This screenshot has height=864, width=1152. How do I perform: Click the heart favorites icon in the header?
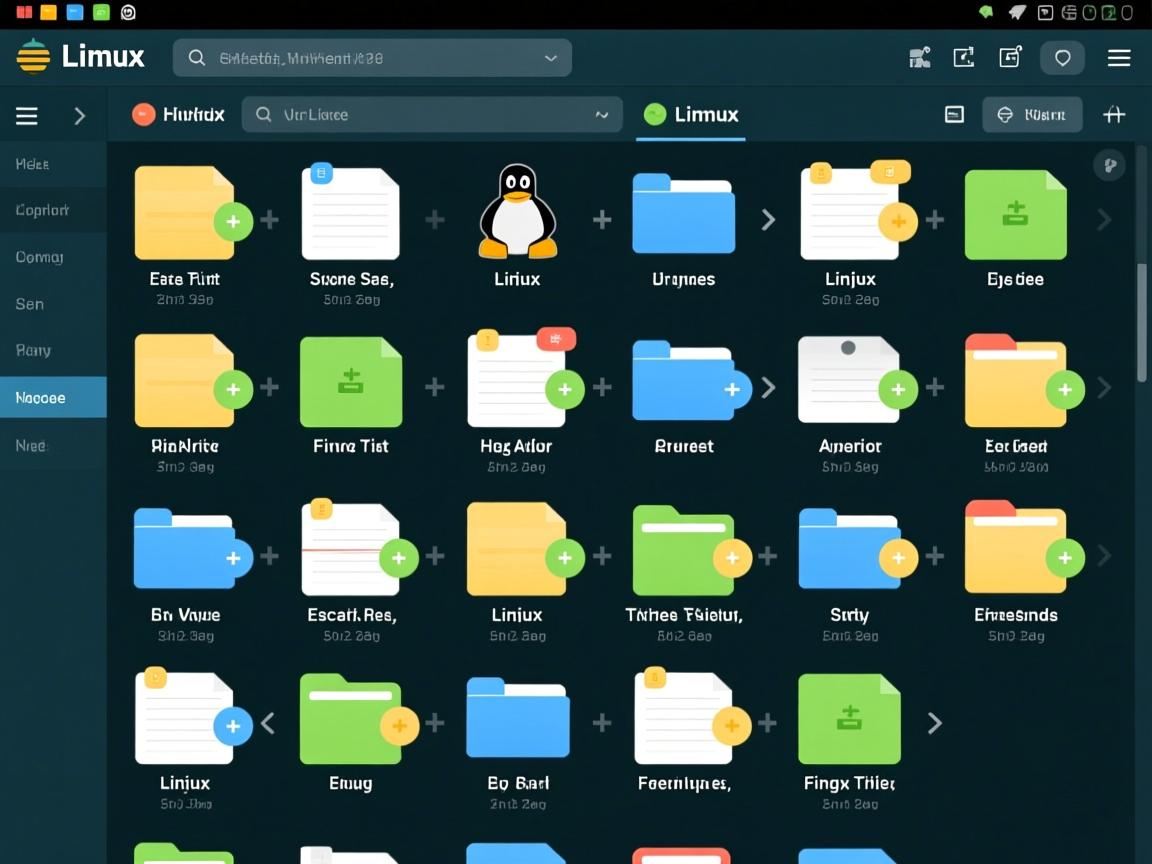pyautogui.click(x=1062, y=57)
